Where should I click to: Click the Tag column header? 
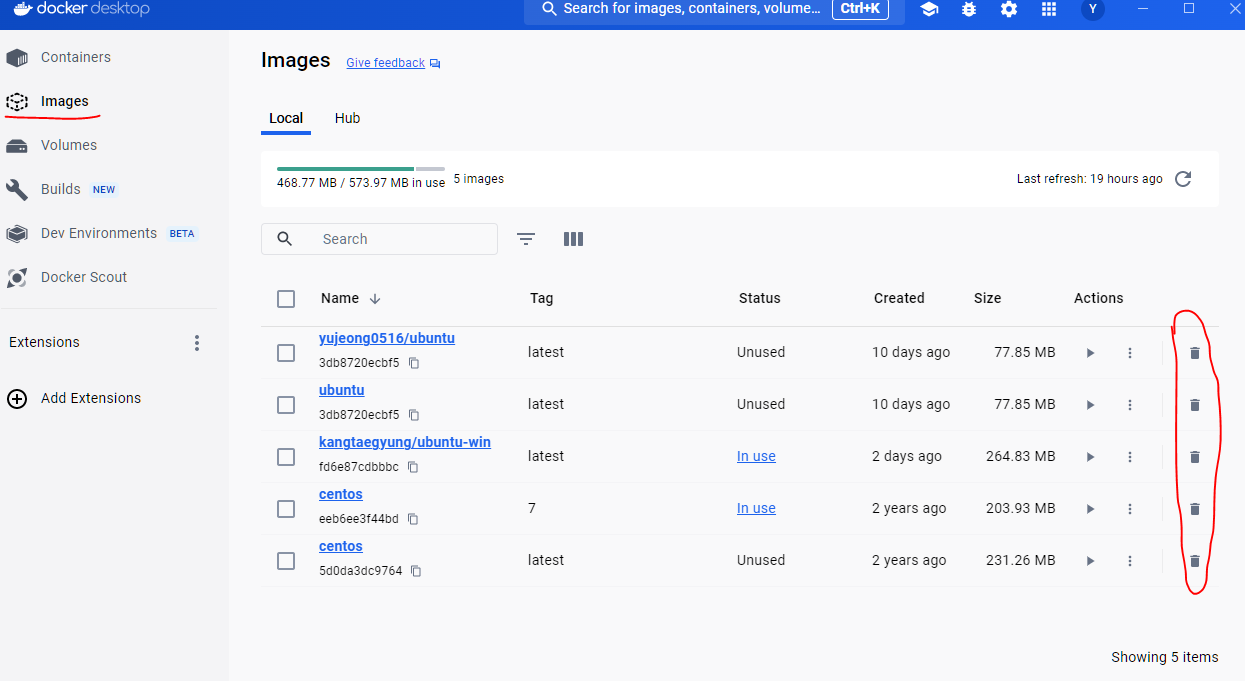click(x=541, y=298)
